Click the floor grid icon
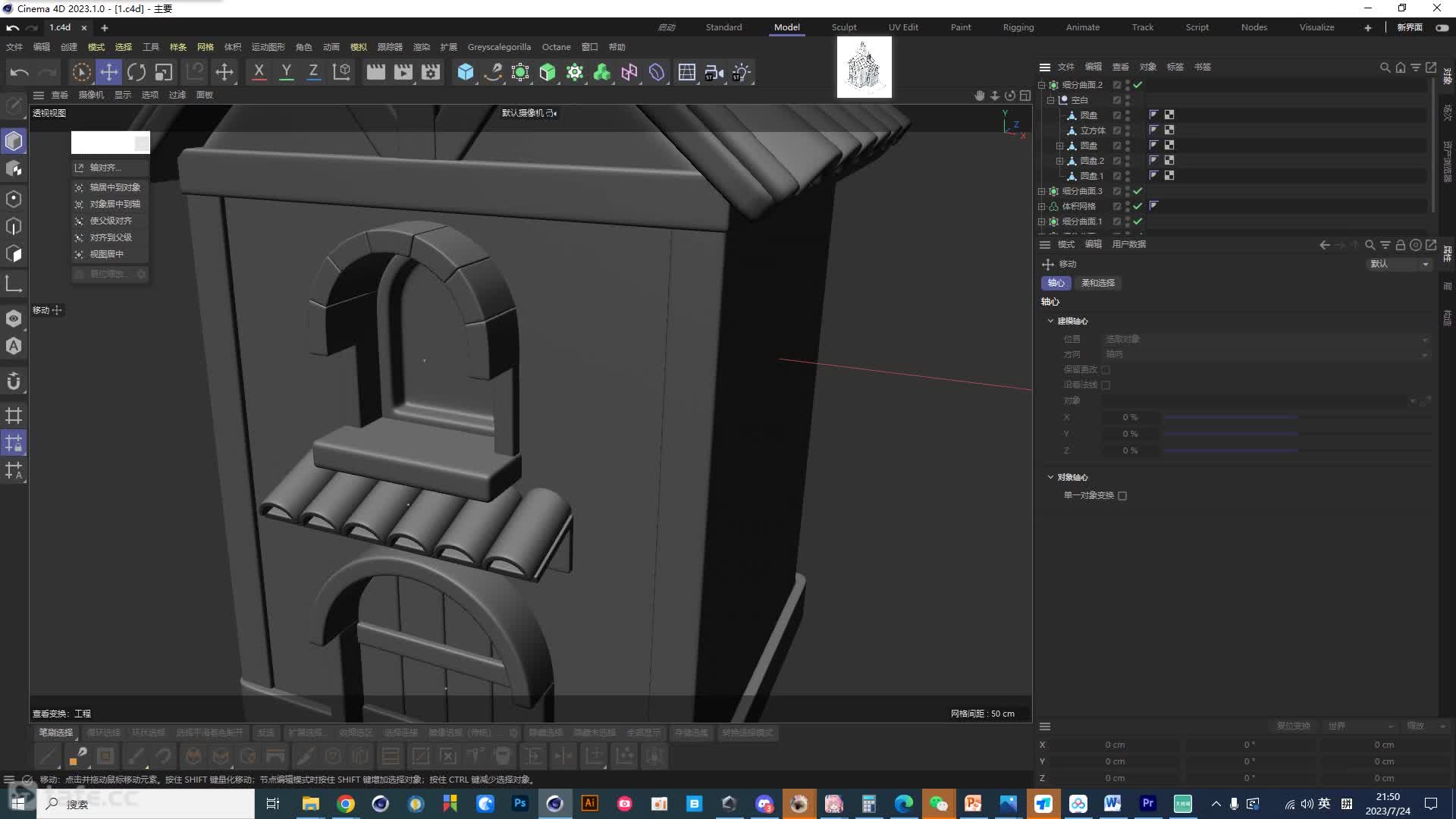The width and height of the screenshot is (1456, 819). (x=687, y=72)
